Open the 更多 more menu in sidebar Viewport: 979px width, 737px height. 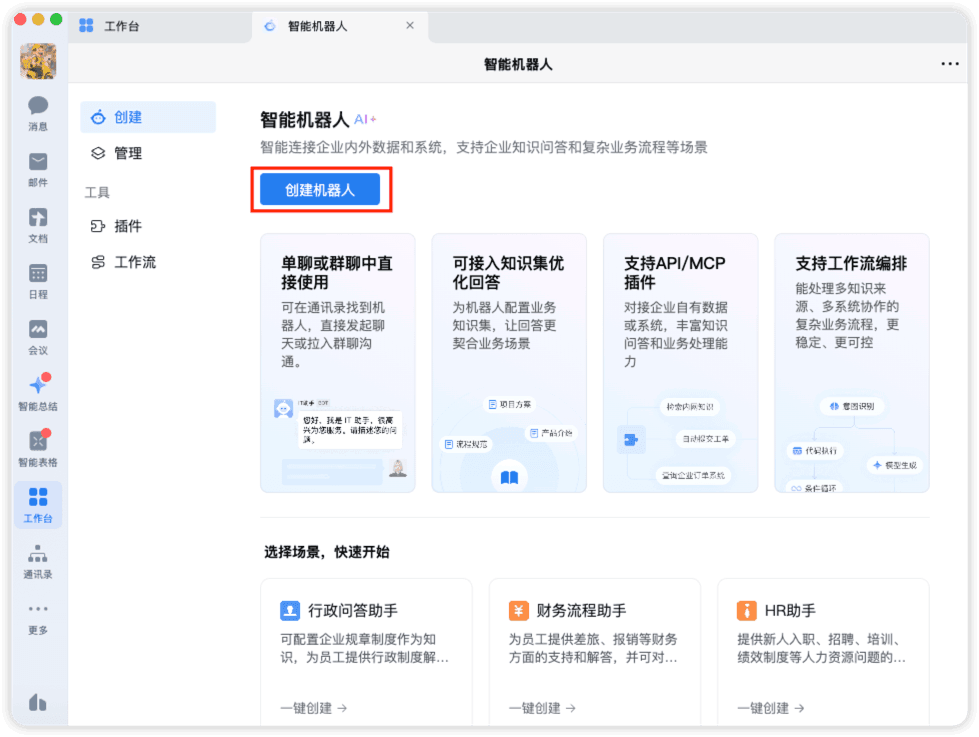(x=37, y=619)
